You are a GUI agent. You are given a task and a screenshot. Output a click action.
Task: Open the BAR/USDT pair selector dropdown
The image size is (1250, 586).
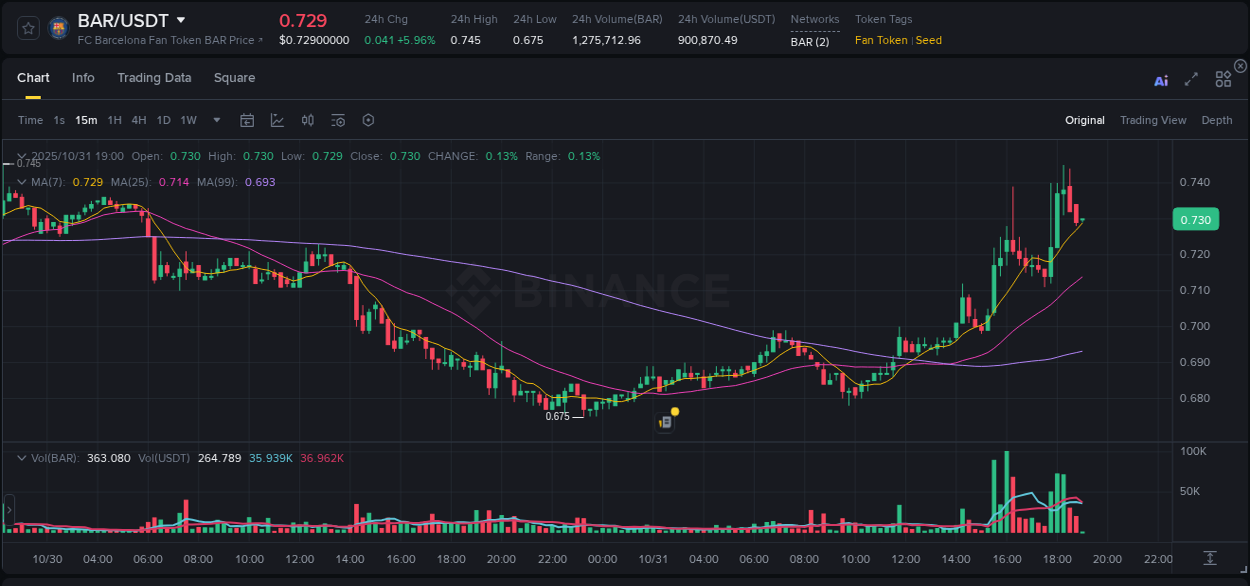coord(180,19)
